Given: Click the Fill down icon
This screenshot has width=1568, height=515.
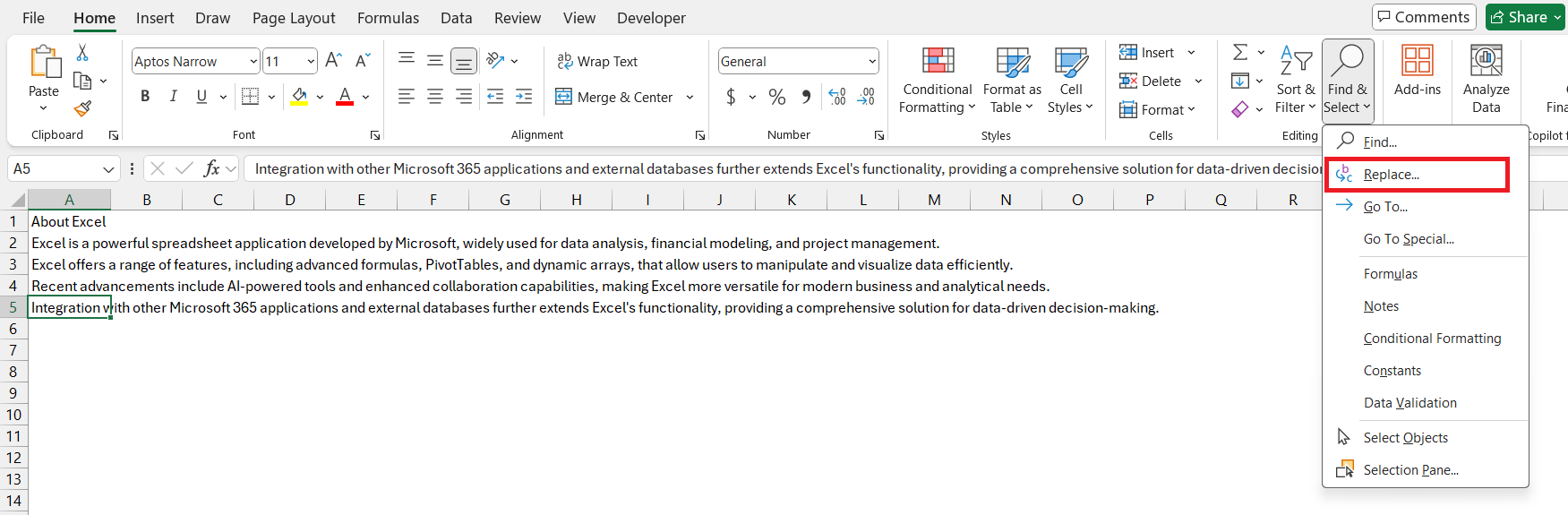Looking at the screenshot, I should tap(1240, 82).
